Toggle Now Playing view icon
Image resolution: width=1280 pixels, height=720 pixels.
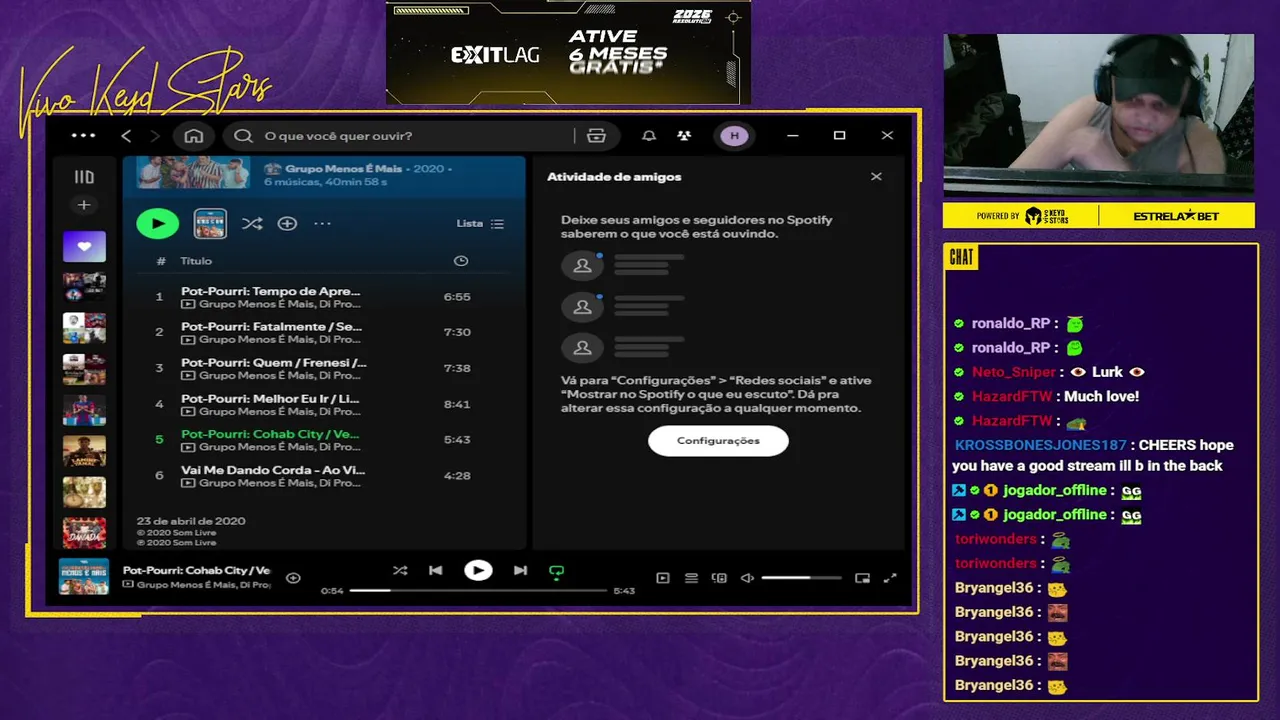(662, 578)
